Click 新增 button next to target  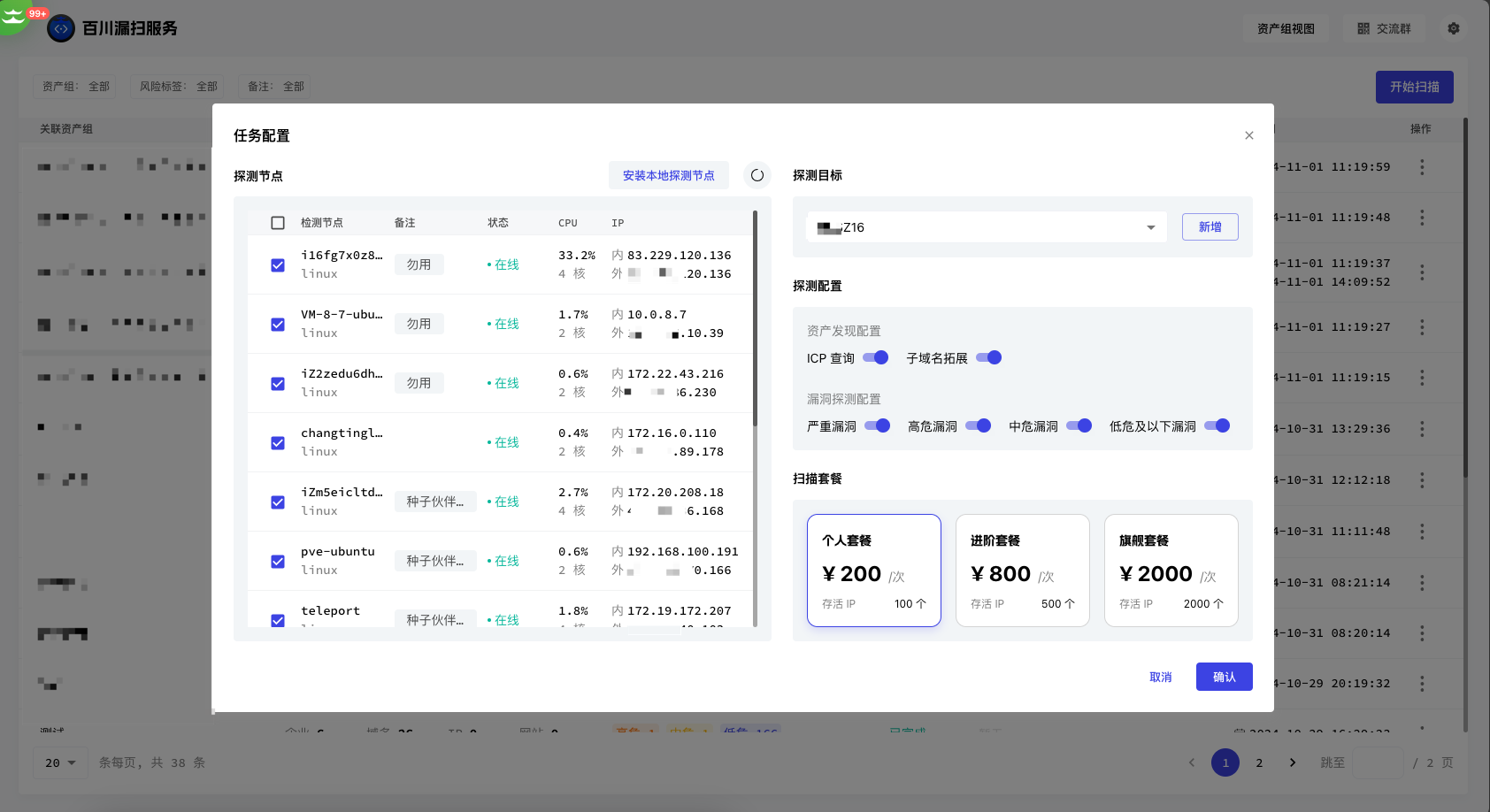pos(1210,227)
